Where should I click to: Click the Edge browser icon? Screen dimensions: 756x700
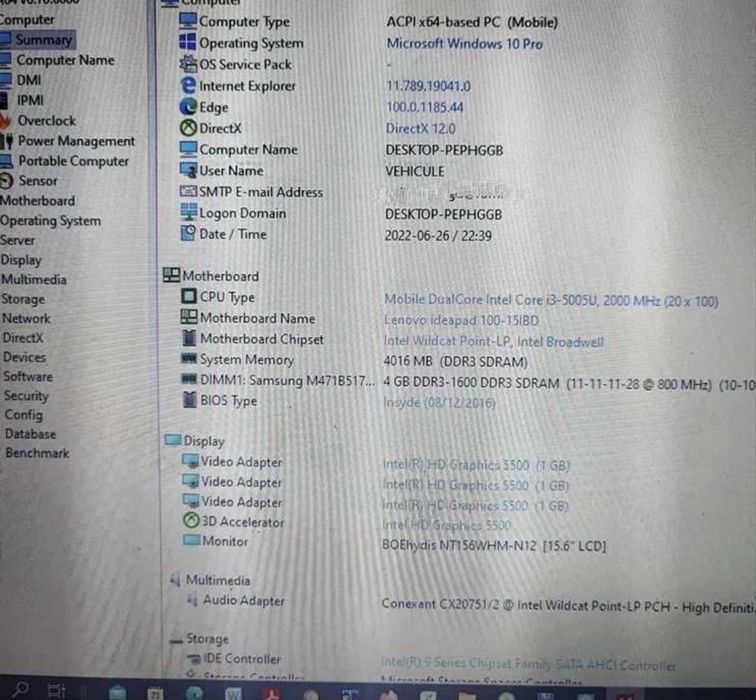point(188,107)
